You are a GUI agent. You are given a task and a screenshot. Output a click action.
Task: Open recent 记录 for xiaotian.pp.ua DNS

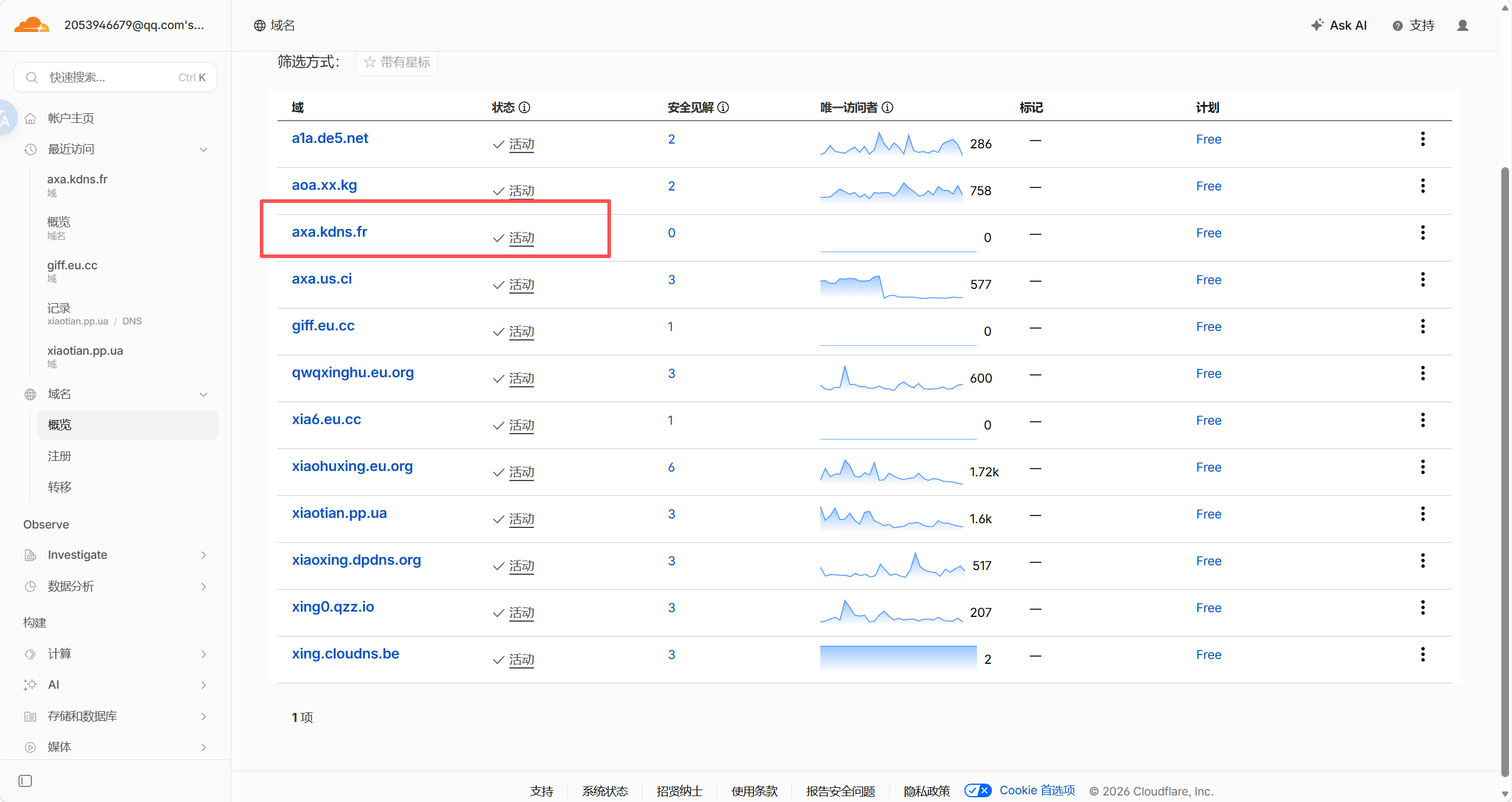point(94,314)
